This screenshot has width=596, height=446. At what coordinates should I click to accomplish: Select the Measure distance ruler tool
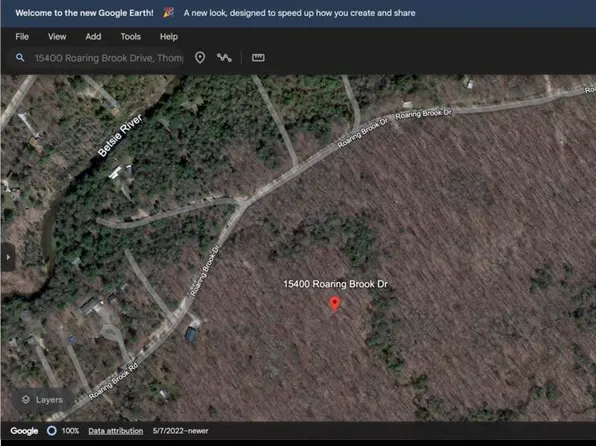(x=258, y=58)
